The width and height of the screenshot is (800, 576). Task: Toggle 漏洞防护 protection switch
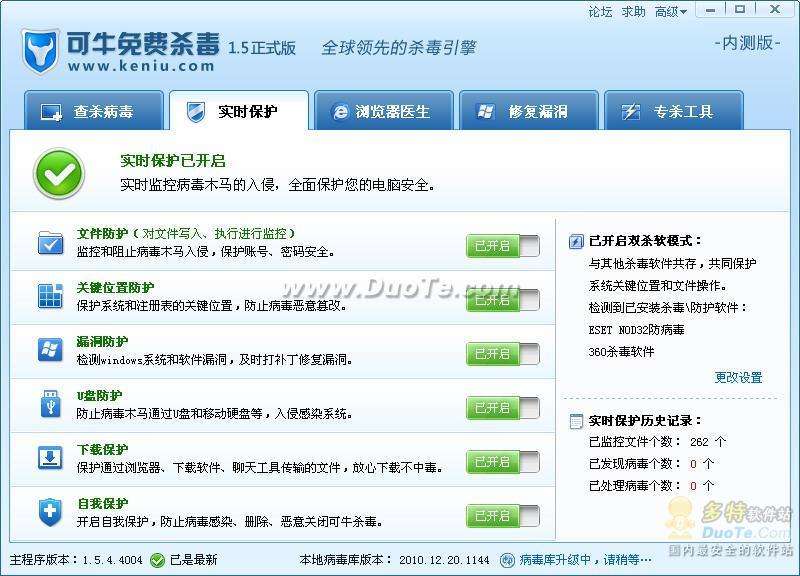(503, 354)
